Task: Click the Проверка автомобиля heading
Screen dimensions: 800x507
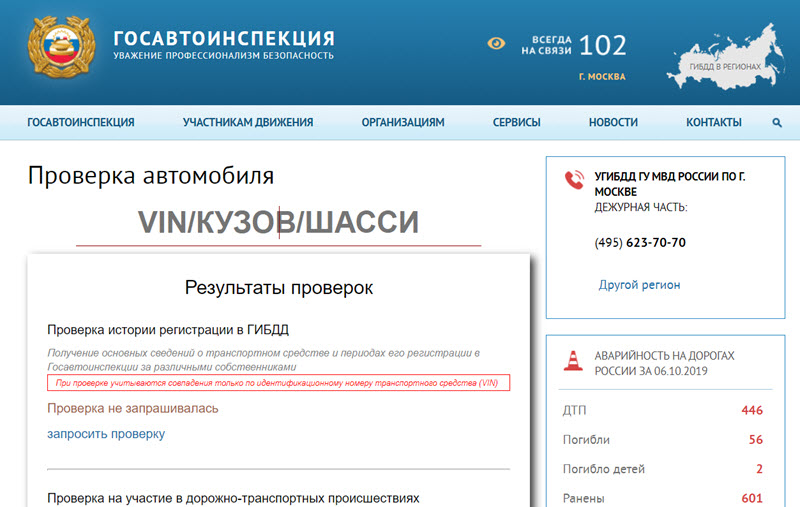Action: tap(151, 176)
